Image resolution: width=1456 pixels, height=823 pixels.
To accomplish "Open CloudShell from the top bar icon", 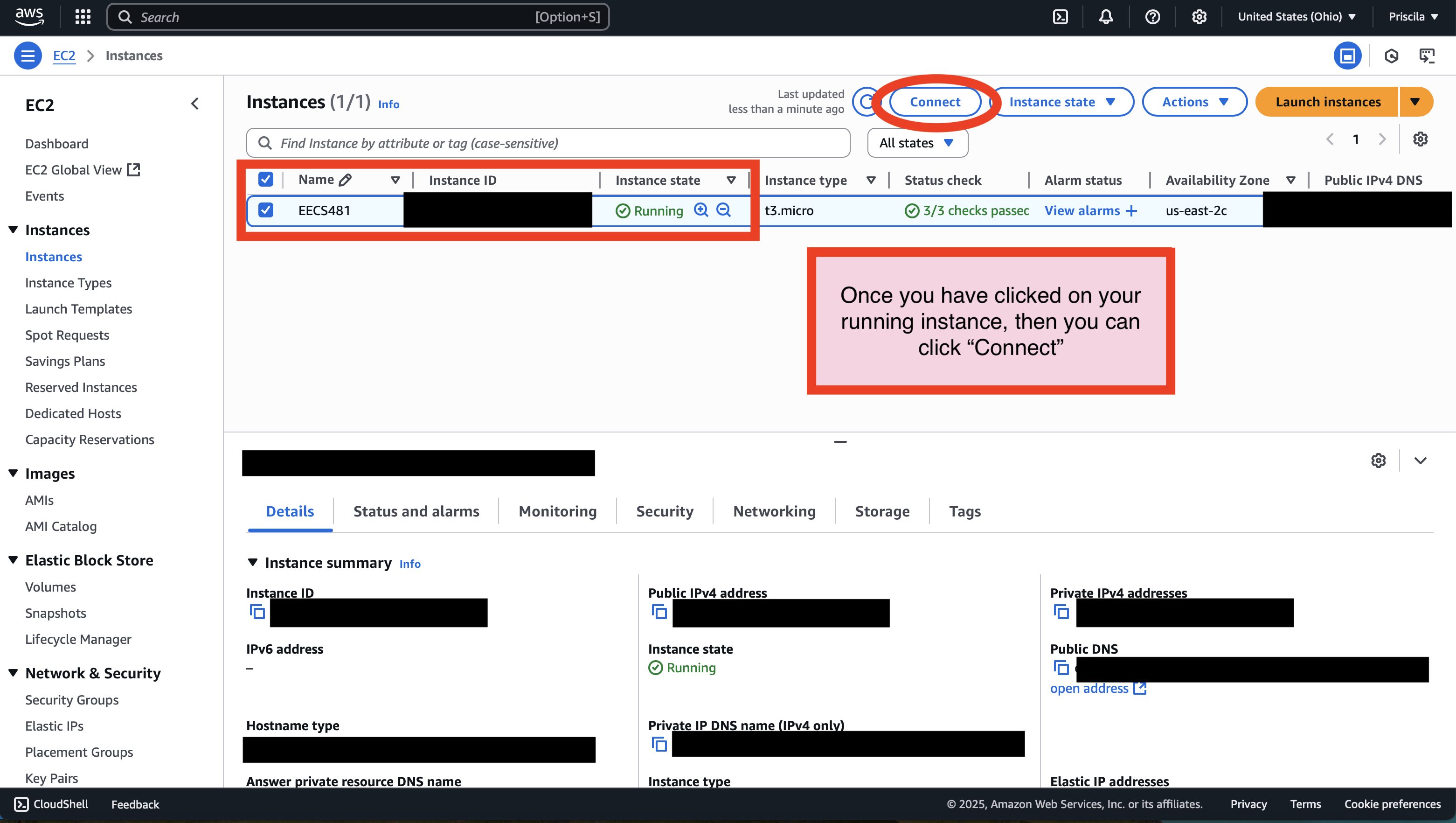I will (1061, 17).
